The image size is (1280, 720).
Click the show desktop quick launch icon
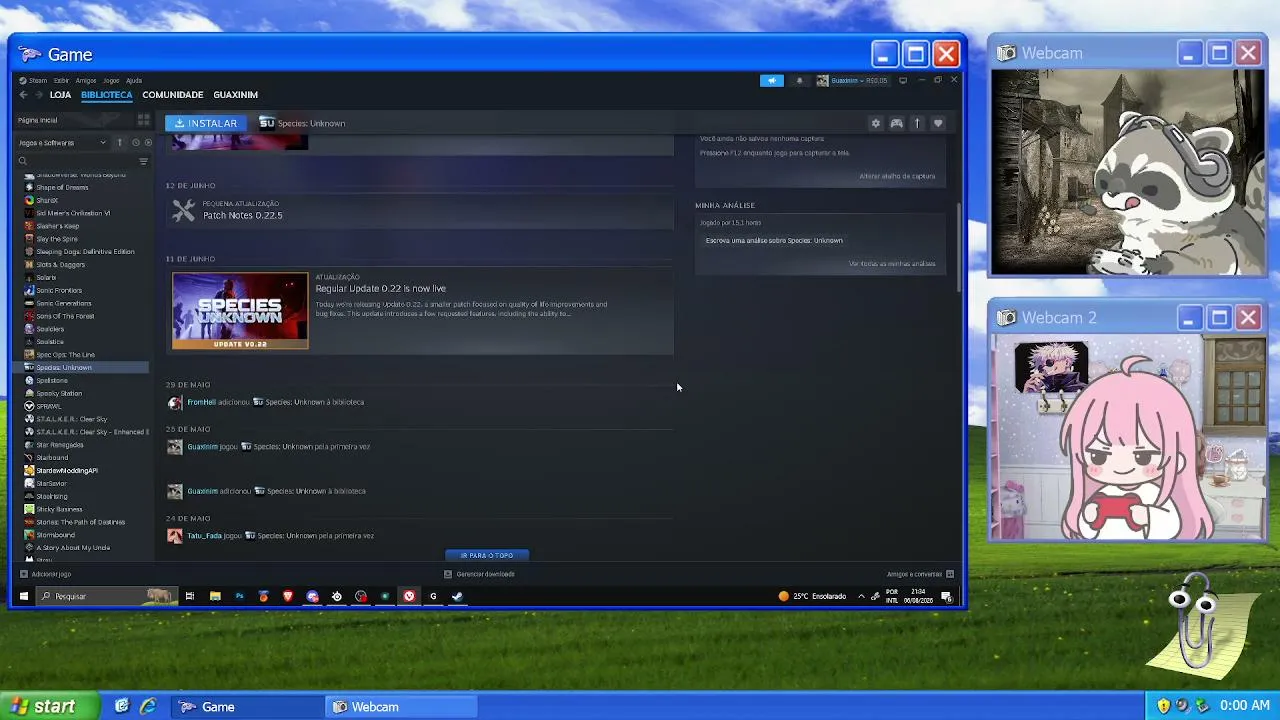click(122, 706)
